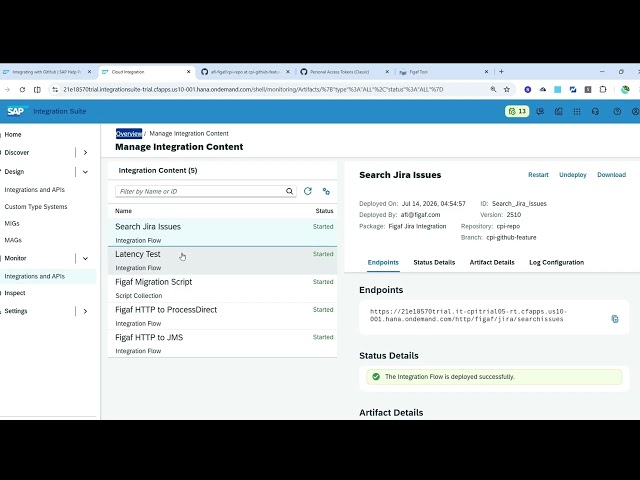Copy the endpoint URL to clipboard
Screen dimensions: 640x480
pos(615,319)
